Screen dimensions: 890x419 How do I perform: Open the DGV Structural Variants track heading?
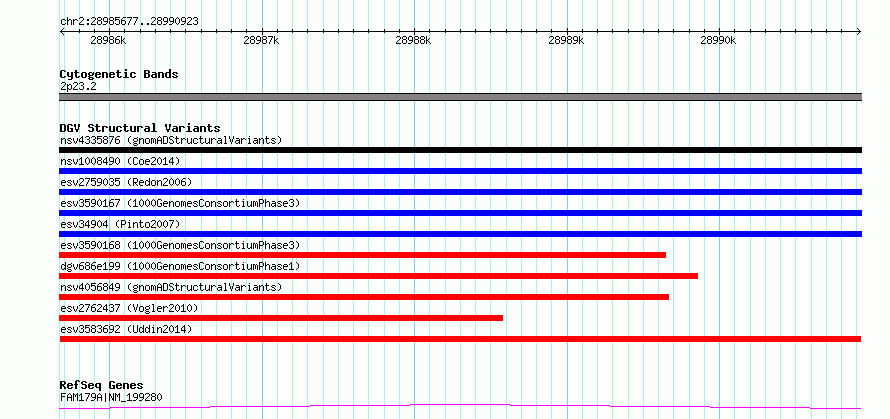click(140, 128)
